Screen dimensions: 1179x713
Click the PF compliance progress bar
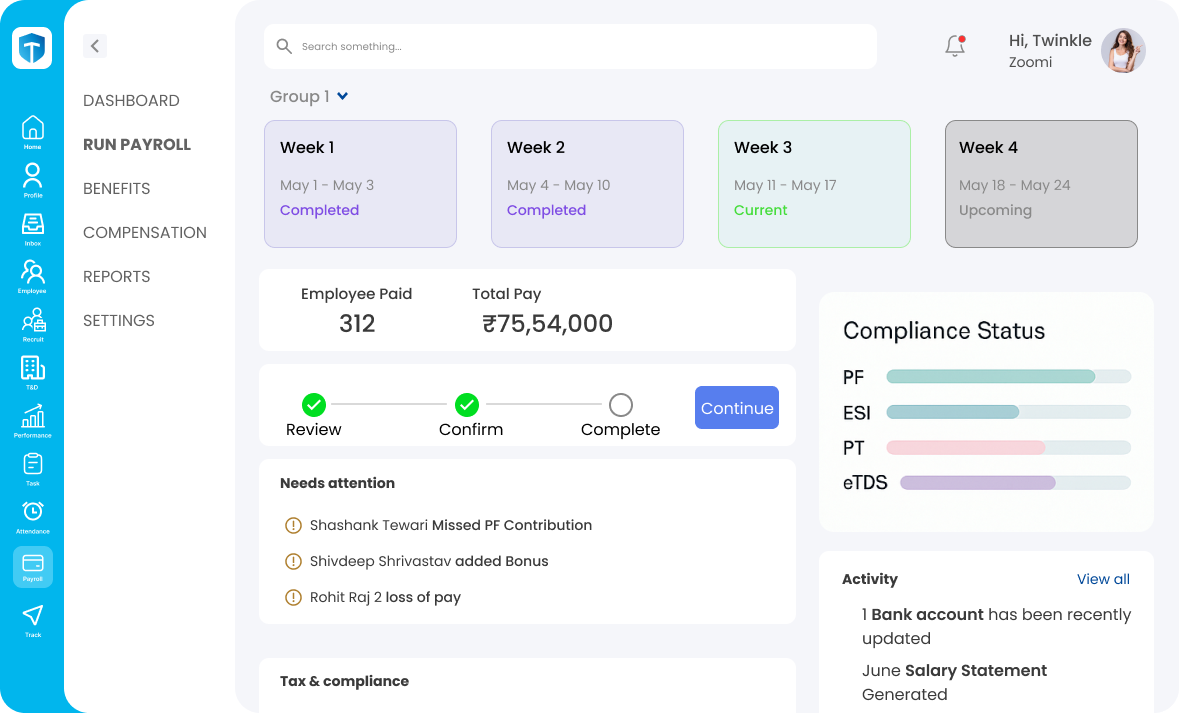coord(1008,377)
